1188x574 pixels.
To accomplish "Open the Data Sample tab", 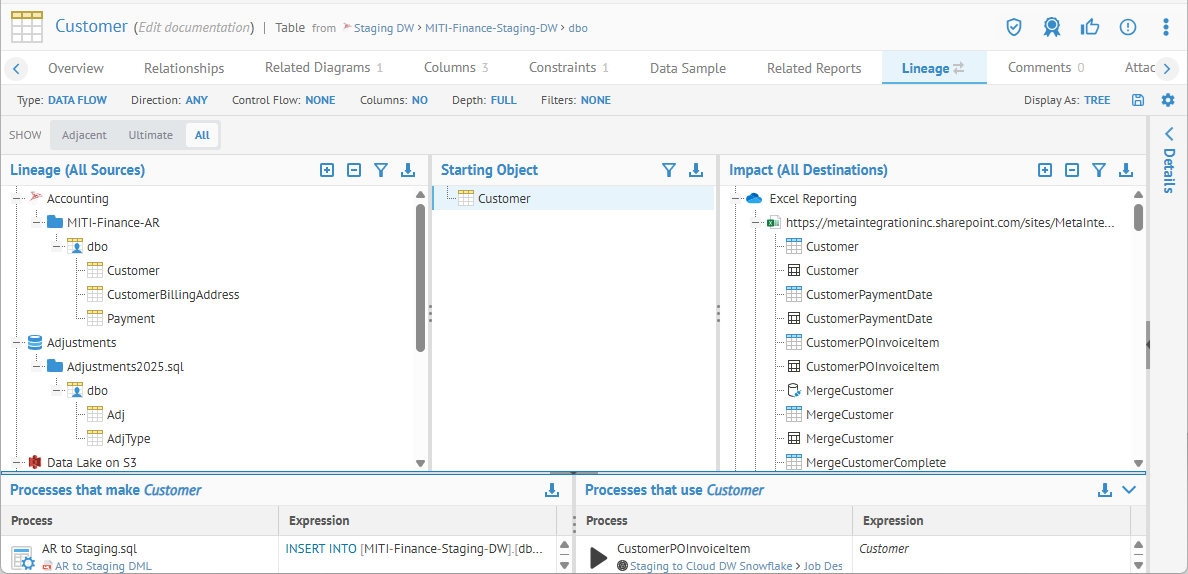I will [687, 68].
